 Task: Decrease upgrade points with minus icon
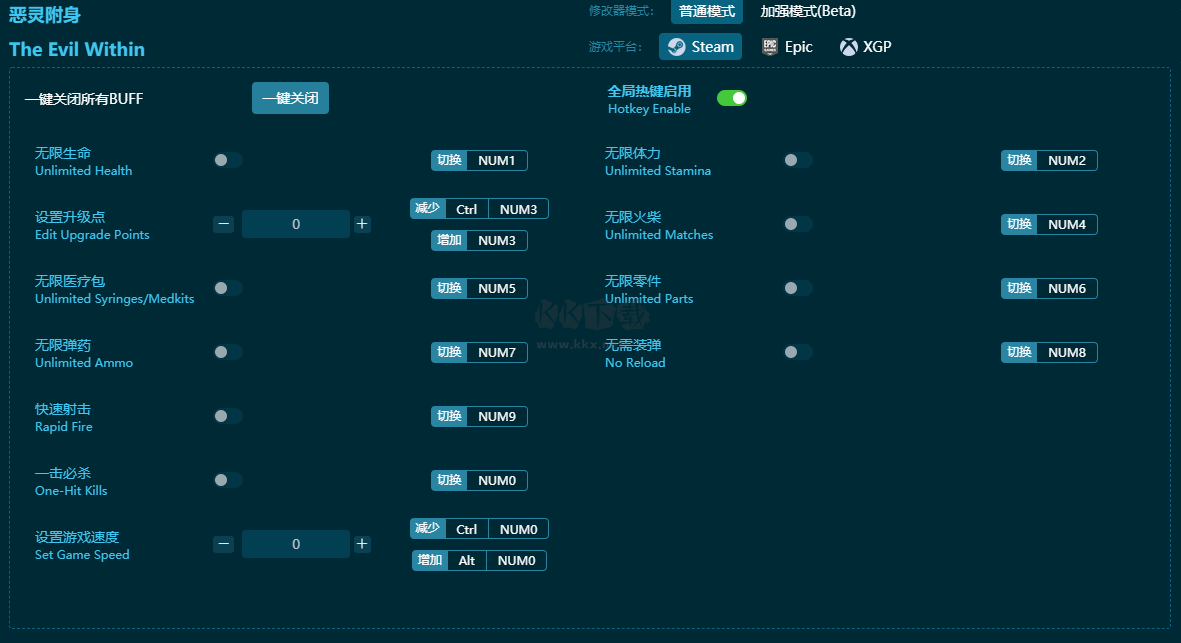[224, 224]
